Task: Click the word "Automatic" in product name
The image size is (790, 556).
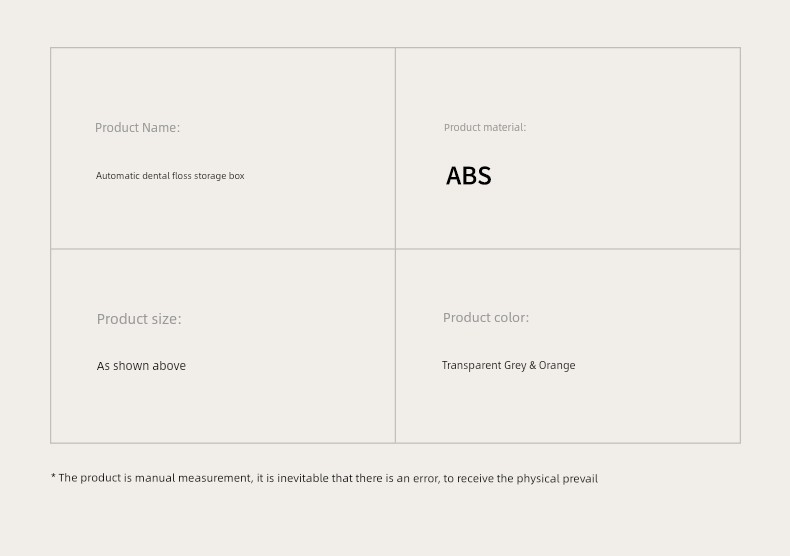Action: click(117, 176)
